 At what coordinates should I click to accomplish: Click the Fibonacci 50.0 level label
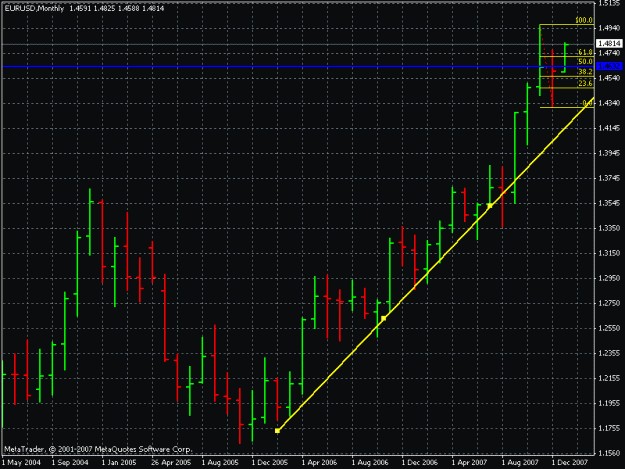585,62
